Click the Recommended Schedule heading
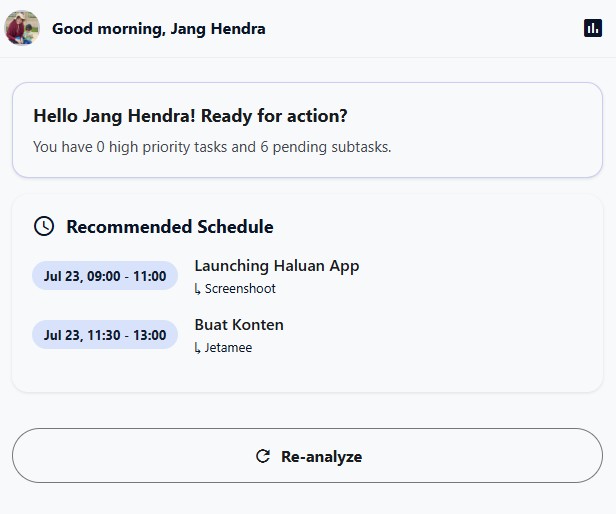The height and width of the screenshot is (514, 616). 170,227
